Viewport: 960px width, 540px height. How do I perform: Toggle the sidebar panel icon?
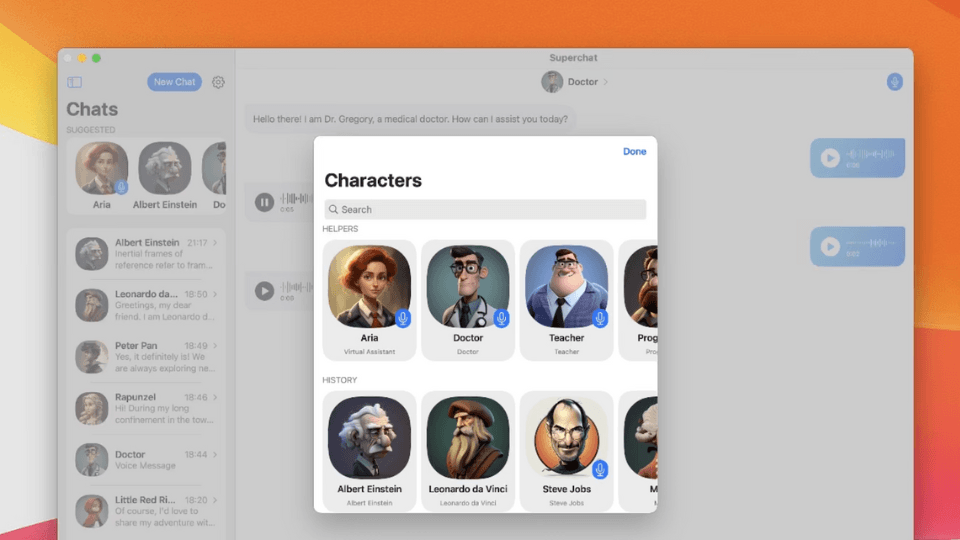pos(74,82)
